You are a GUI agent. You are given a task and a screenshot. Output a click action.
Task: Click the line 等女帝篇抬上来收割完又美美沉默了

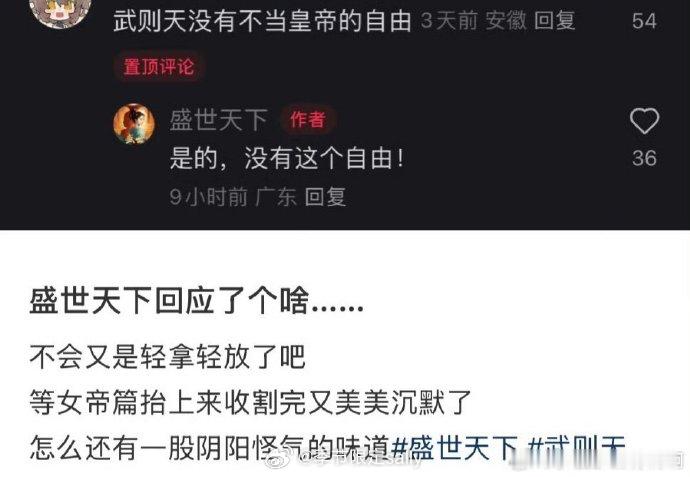tap(250, 403)
